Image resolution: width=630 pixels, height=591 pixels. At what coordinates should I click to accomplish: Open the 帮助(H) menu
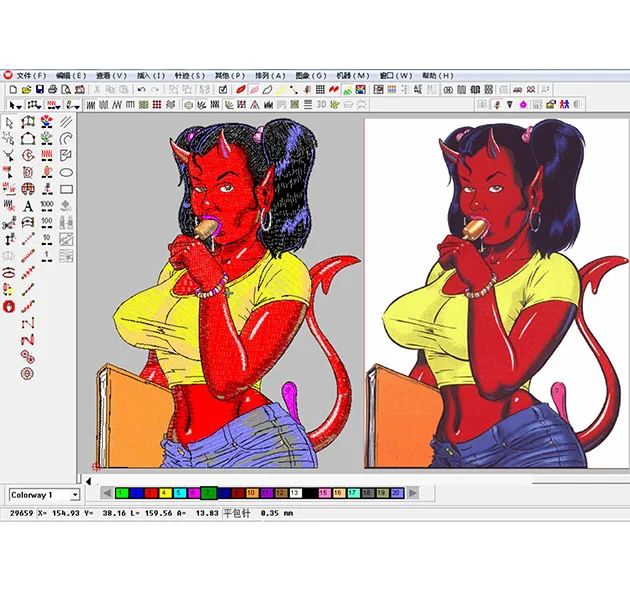point(438,76)
